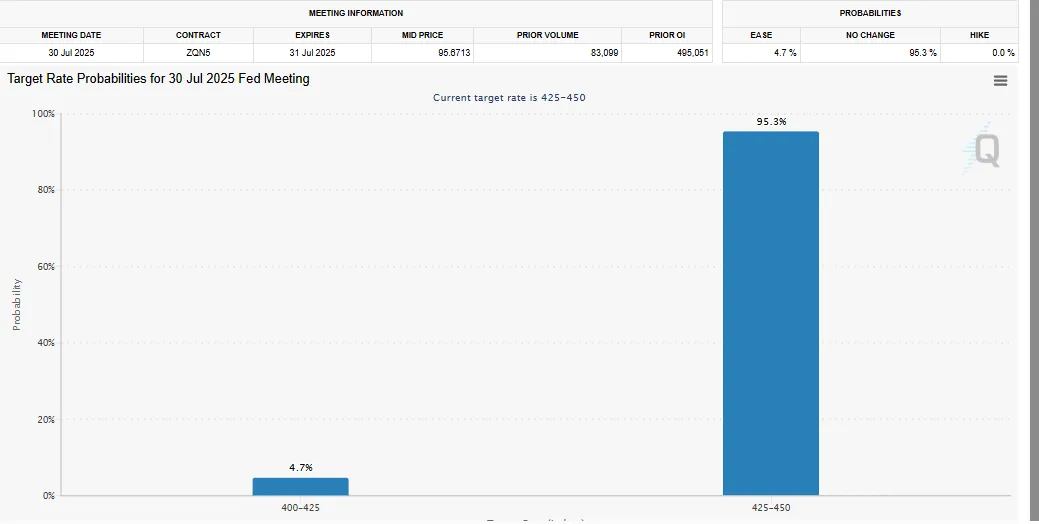Click the CONTRACT column header
The width and height of the screenshot is (1039, 524).
[198, 35]
